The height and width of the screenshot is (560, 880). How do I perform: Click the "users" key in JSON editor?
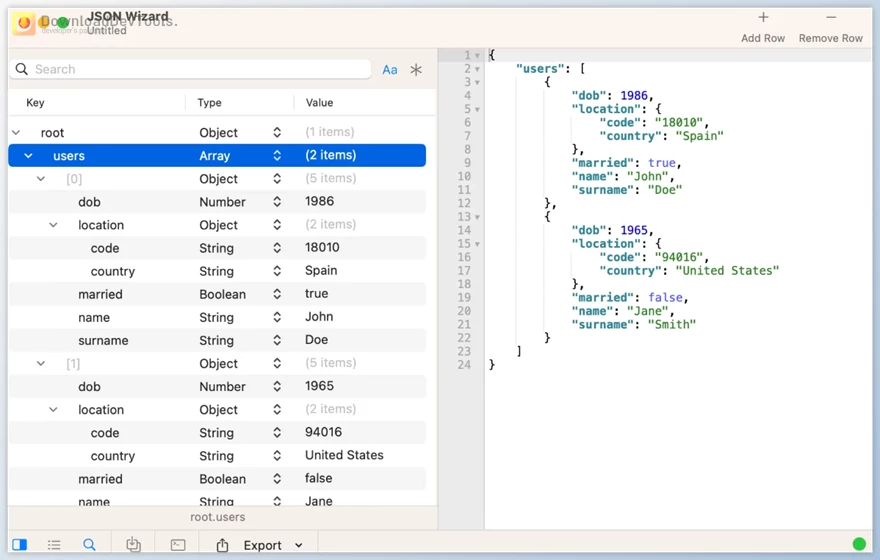(540, 68)
